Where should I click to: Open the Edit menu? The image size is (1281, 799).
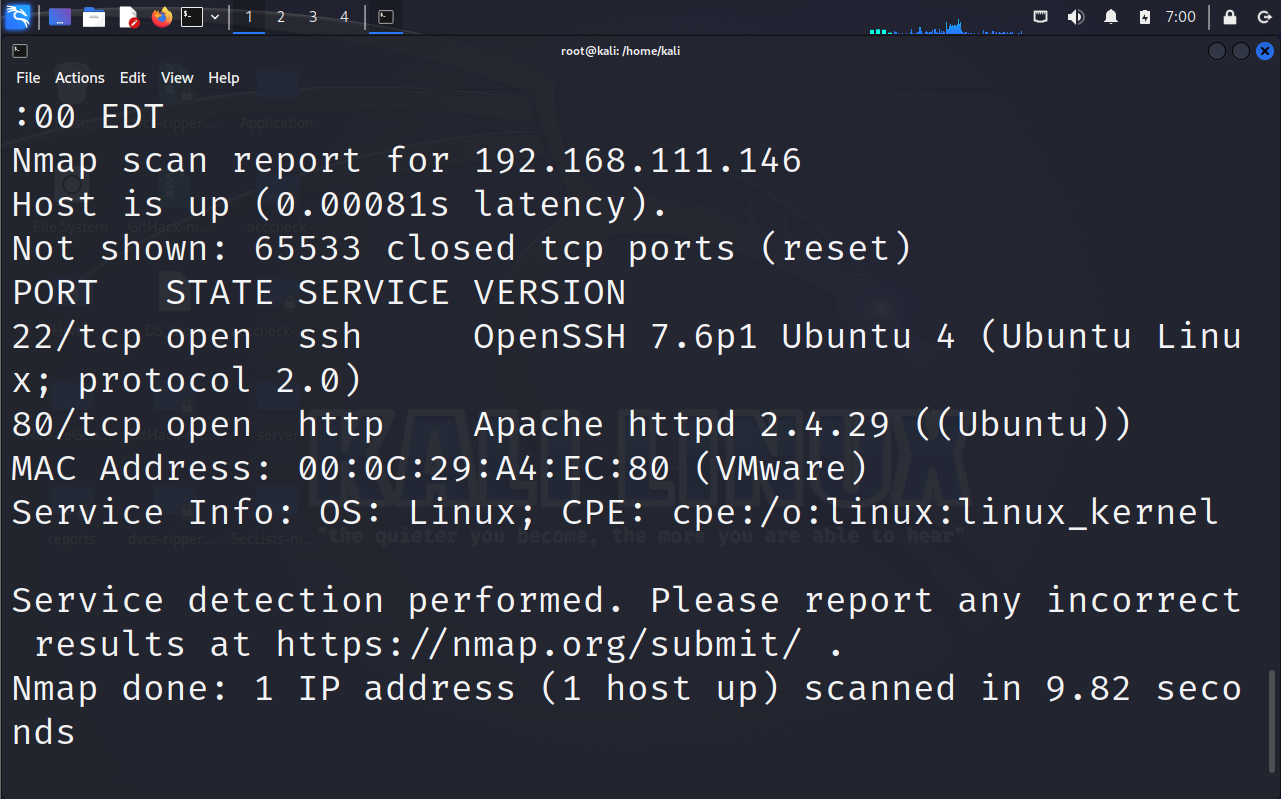(x=133, y=78)
